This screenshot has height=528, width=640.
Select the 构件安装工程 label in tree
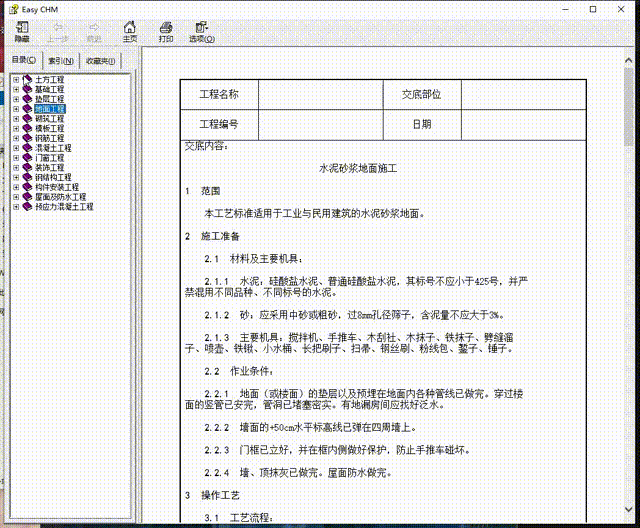57,187
